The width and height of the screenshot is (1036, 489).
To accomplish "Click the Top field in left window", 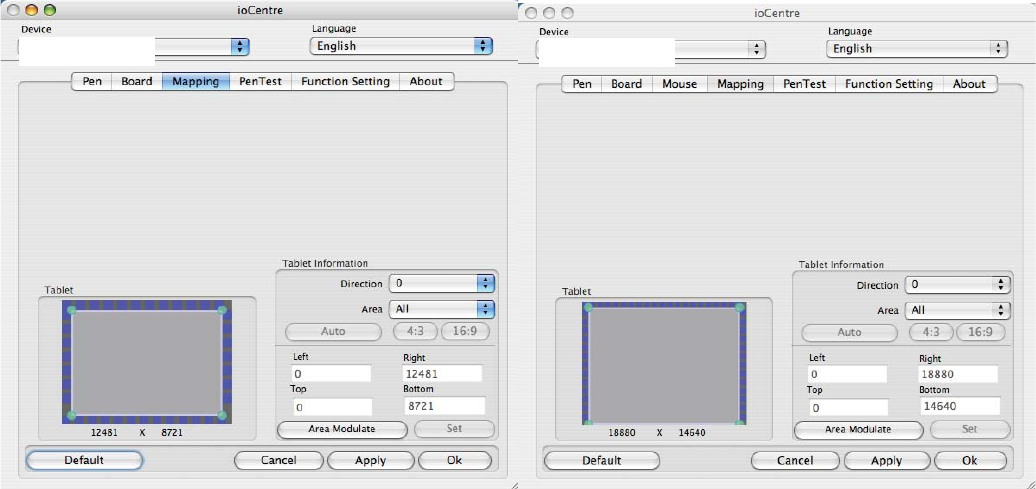I will (x=332, y=407).
